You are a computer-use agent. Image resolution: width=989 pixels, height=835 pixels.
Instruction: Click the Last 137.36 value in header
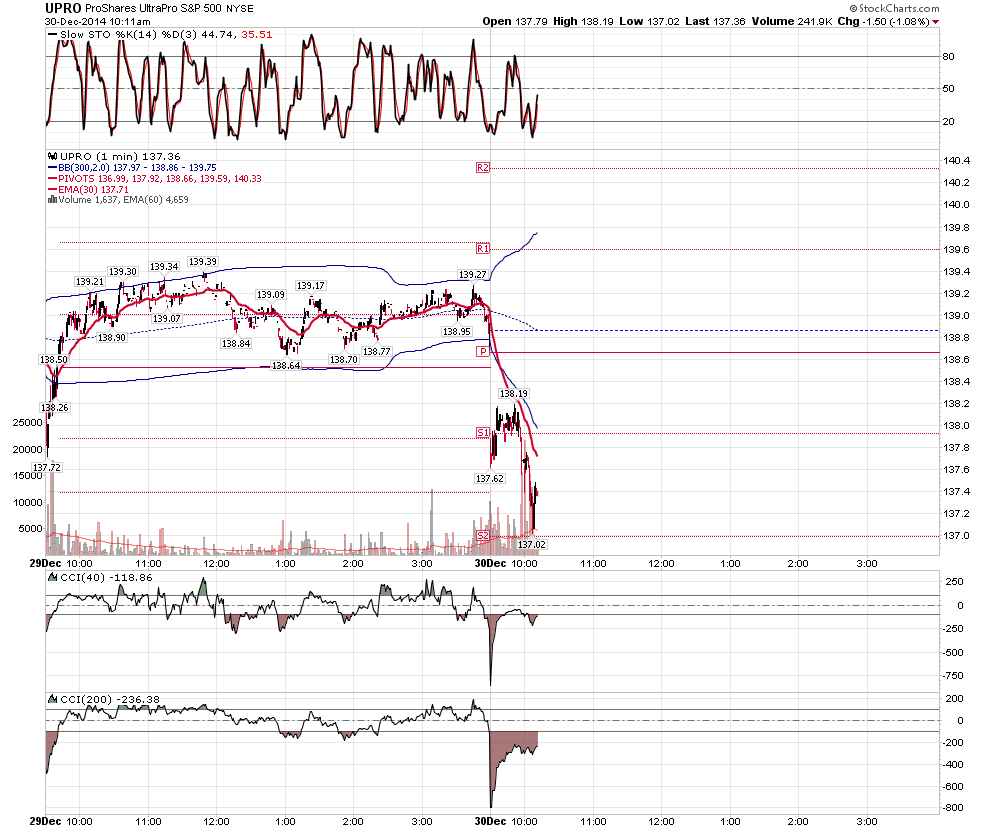point(715,21)
